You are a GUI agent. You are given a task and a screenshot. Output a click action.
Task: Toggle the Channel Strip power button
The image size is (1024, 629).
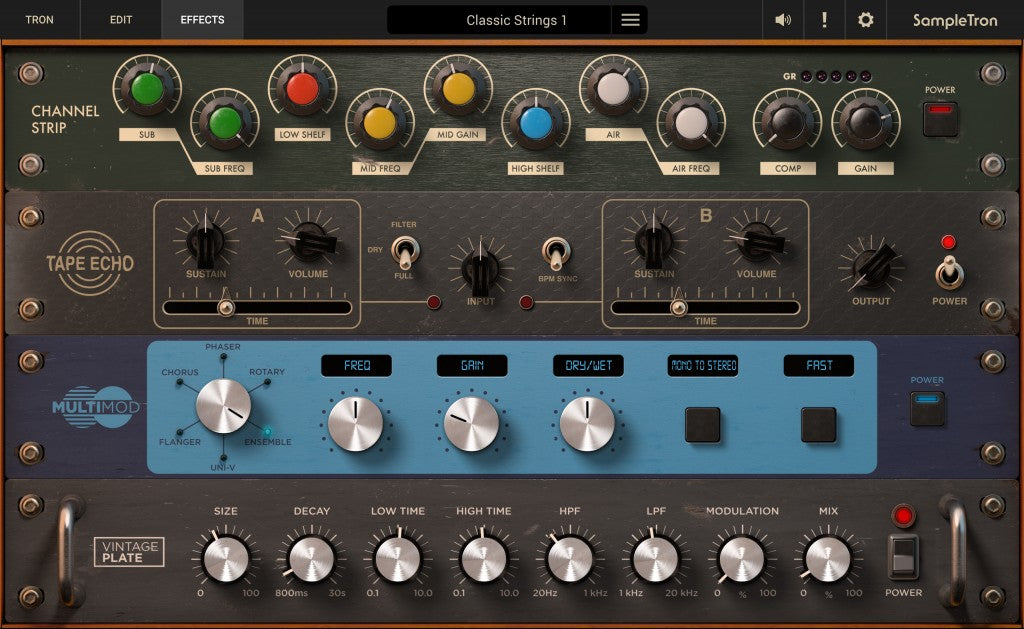point(940,118)
